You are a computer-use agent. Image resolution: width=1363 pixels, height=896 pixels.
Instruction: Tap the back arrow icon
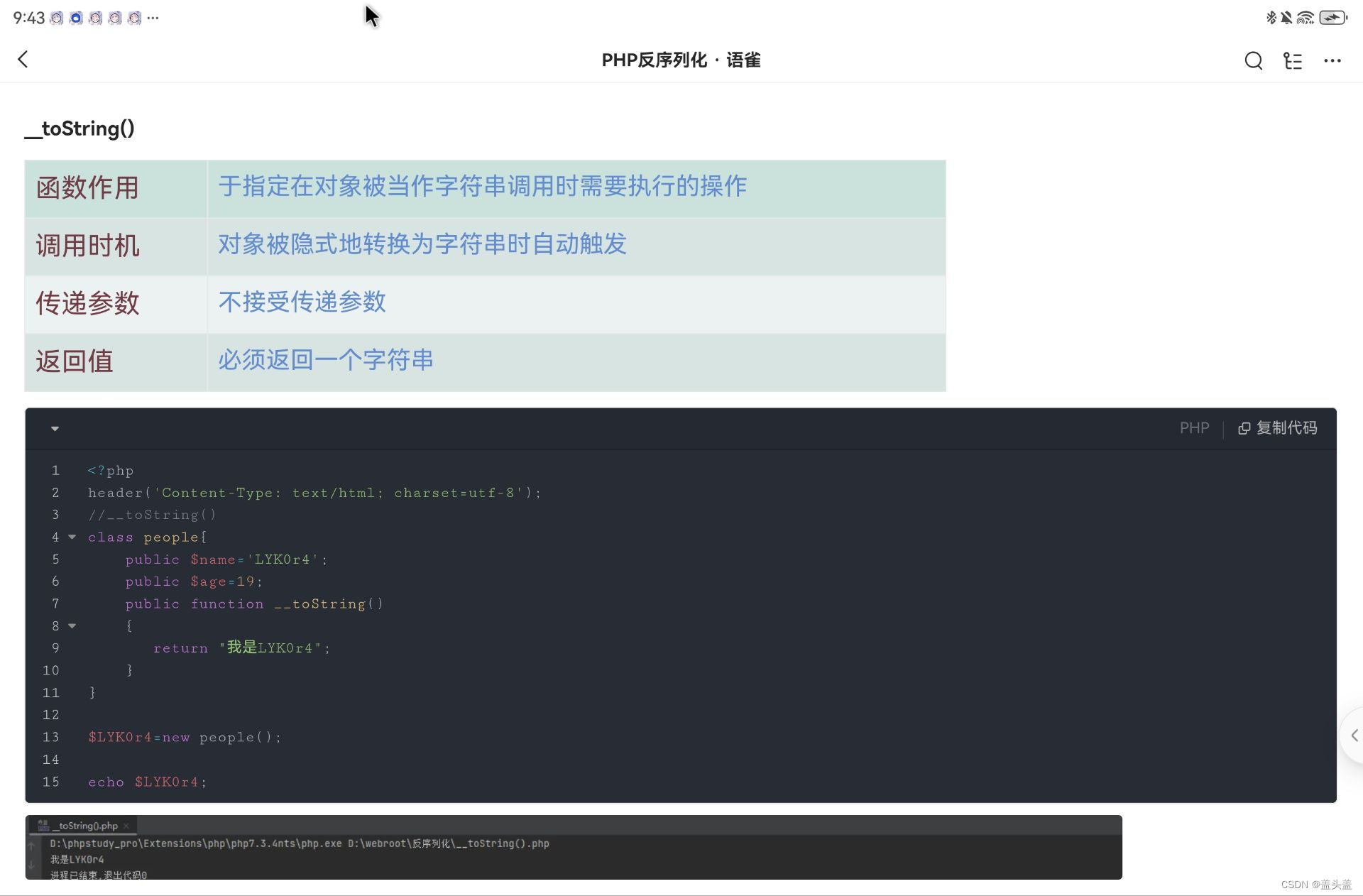click(23, 60)
